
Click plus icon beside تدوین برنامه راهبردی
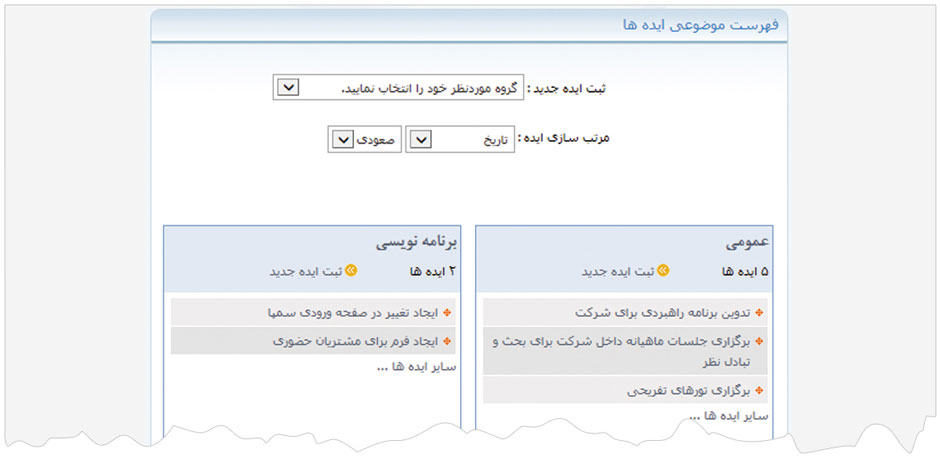[760, 313]
